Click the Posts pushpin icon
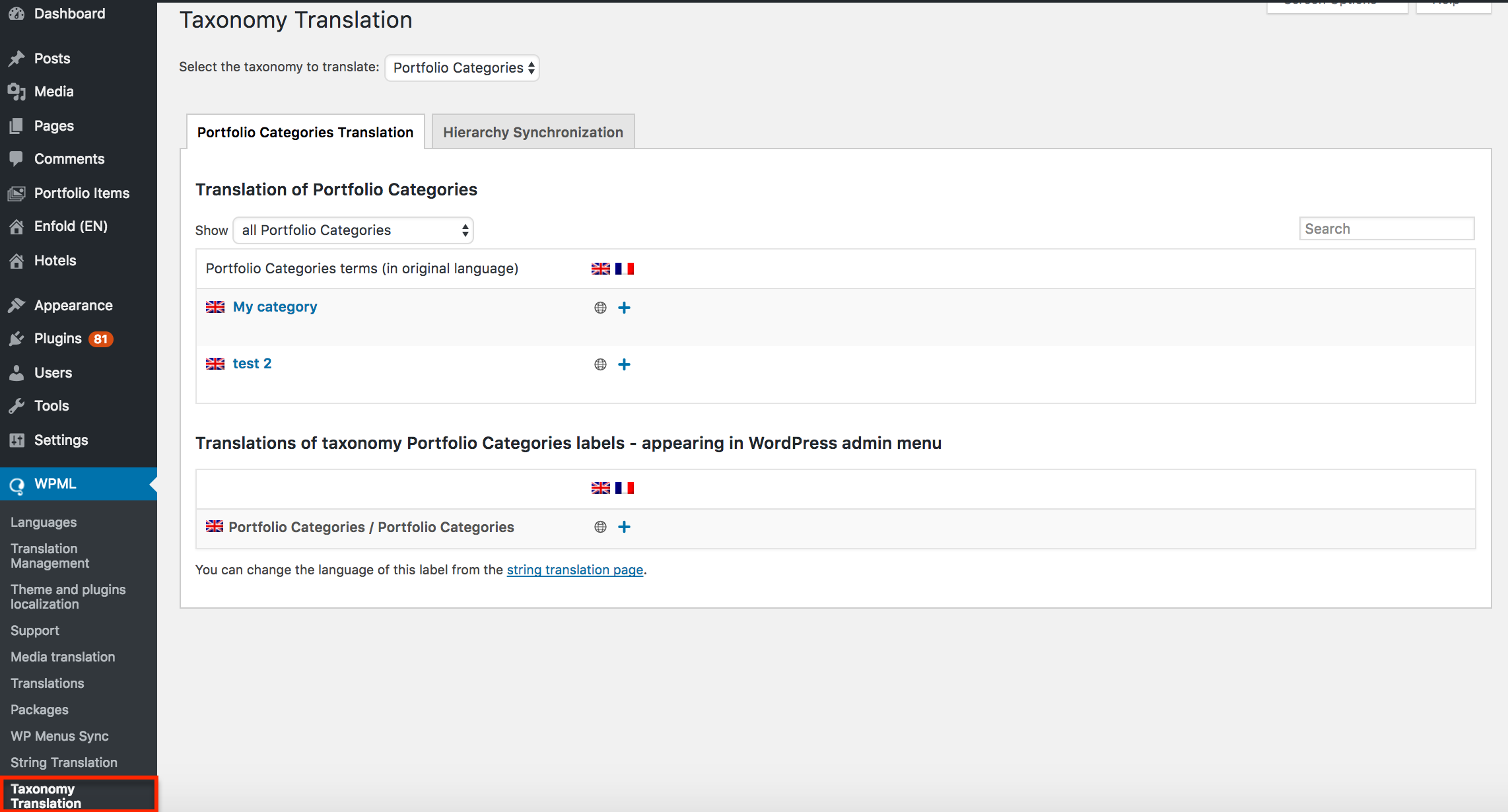 [17, 59]
